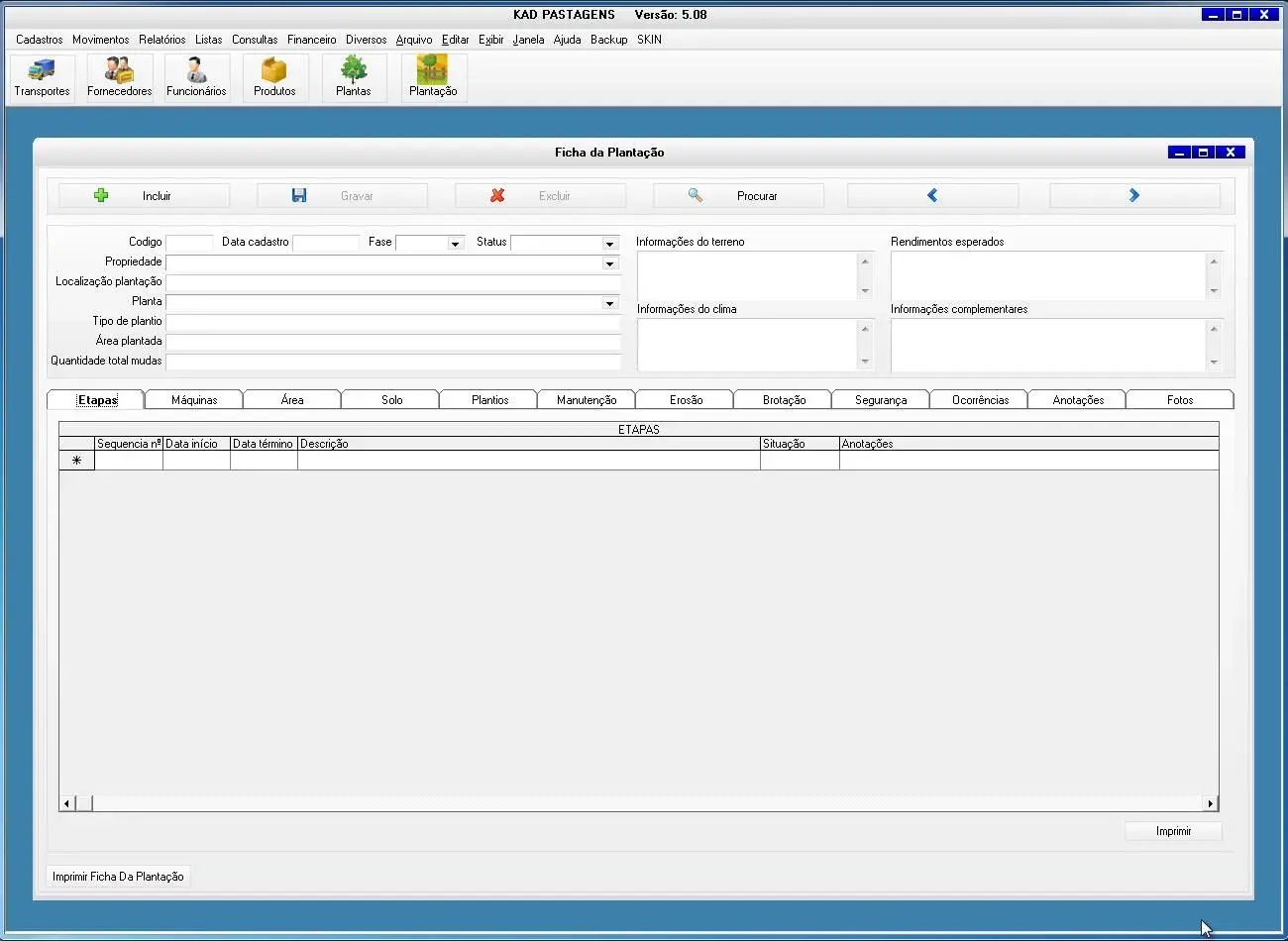Image resolution: width=1288 pixels, height=941 pixels.
Task: Click the grid's scroll left arrow
Action: (x=67, y=803)
